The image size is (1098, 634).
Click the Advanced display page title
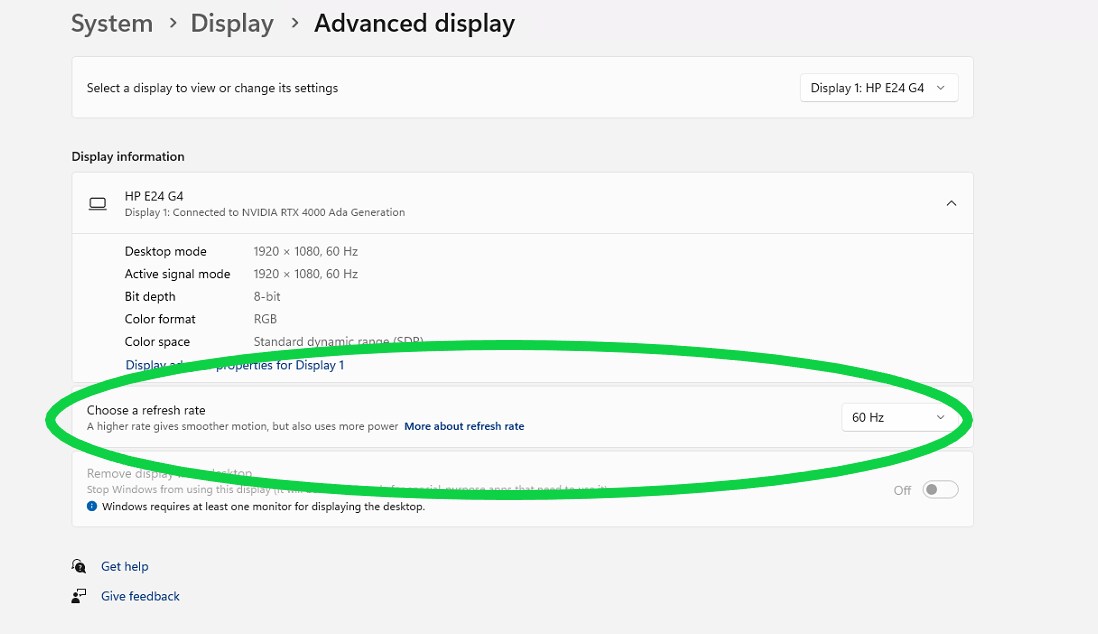click(415, 23)
